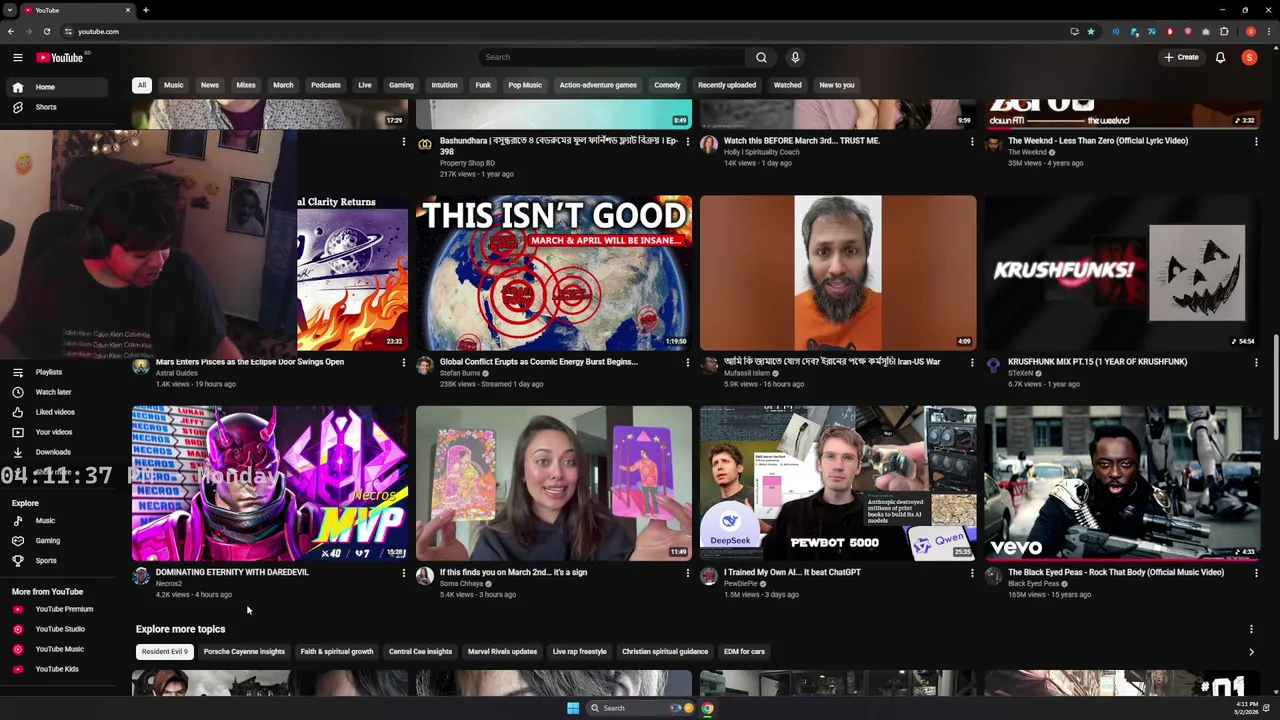Select the New to you chip

pyautogui.click(x=837, y=85)
